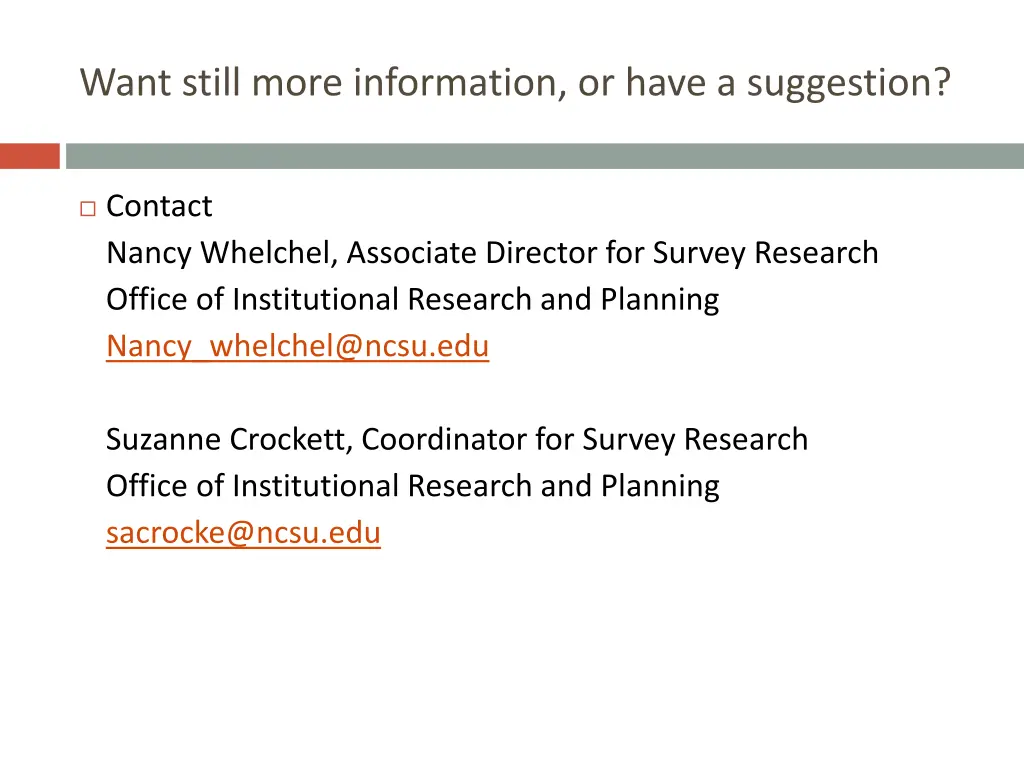Open the sacrocke@ncsu.edu email link
The width and height of the screenshot is (1024, 768).
pyautogui.click(x=243, y=533)
